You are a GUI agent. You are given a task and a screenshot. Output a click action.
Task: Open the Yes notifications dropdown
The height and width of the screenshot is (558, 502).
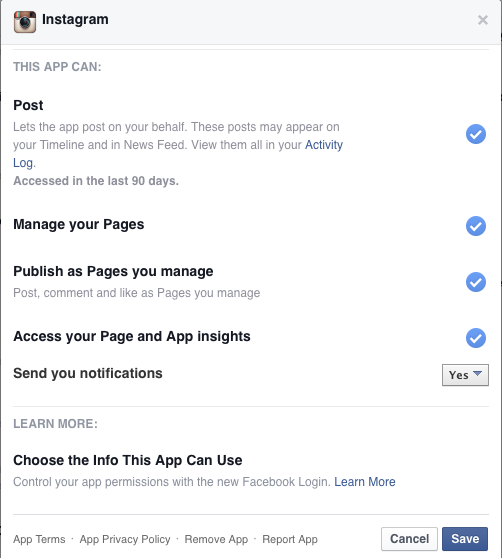coord(465,375)
